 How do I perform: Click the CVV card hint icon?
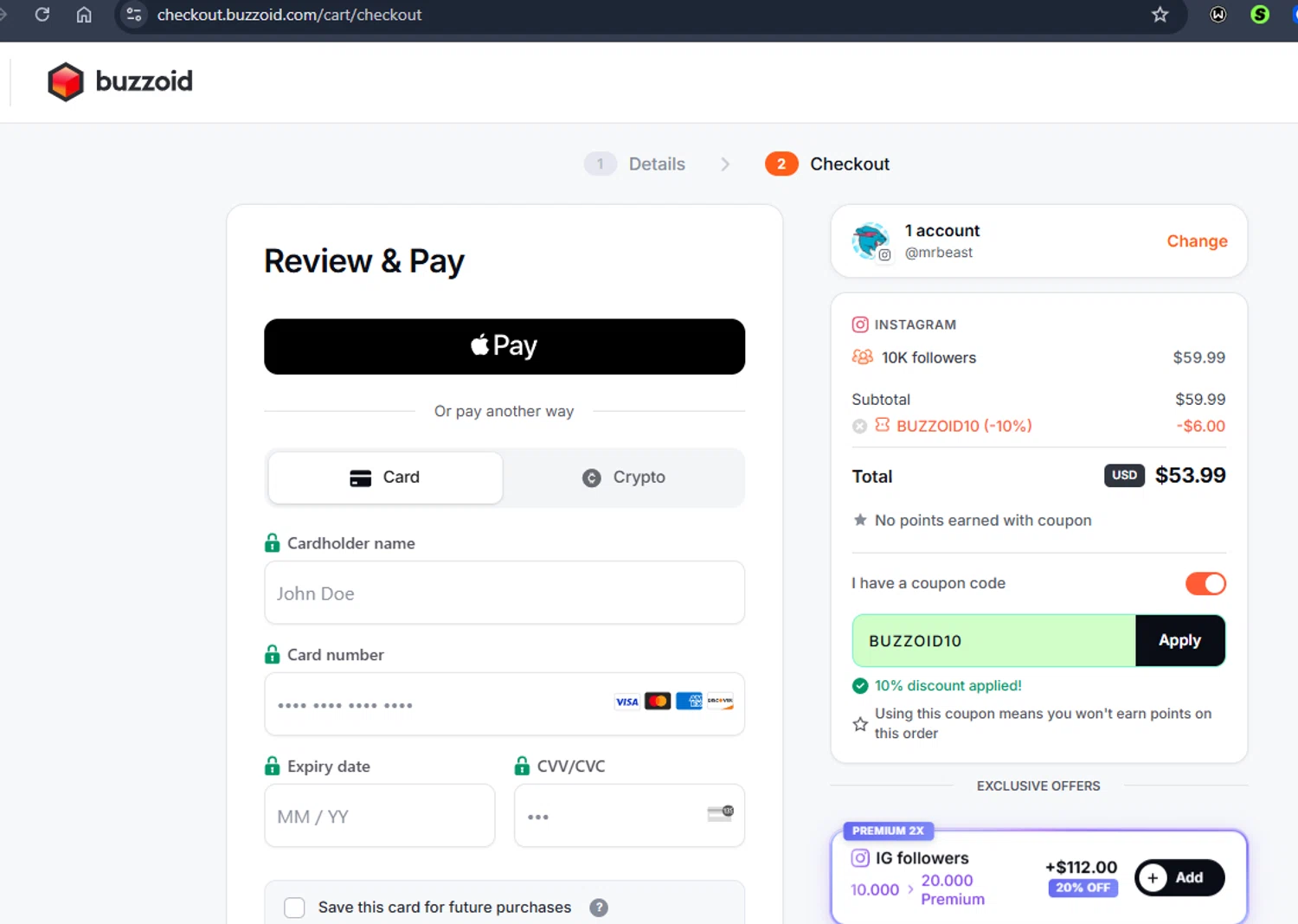(x=720, y=813)
